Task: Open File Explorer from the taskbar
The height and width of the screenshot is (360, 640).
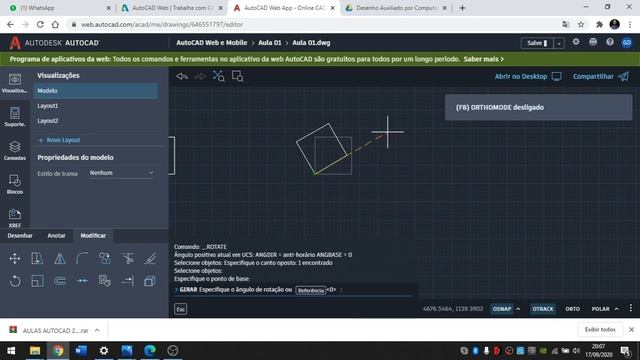Action: (x=35, y=351)
